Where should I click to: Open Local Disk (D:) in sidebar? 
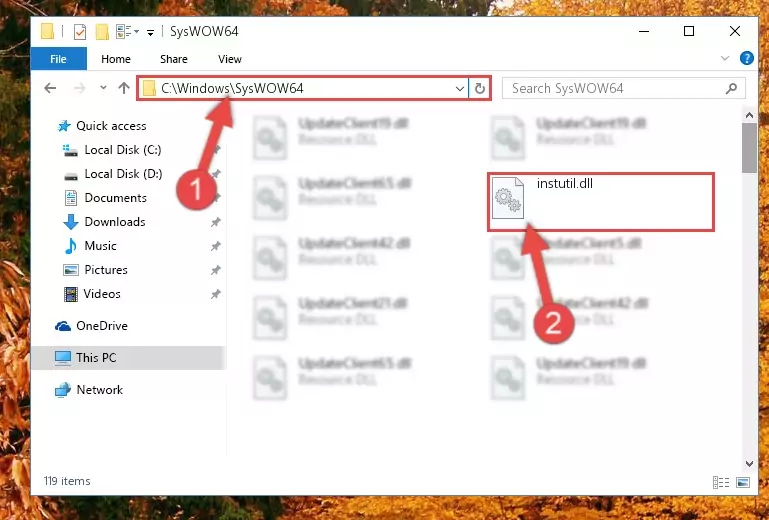(123, 174)
